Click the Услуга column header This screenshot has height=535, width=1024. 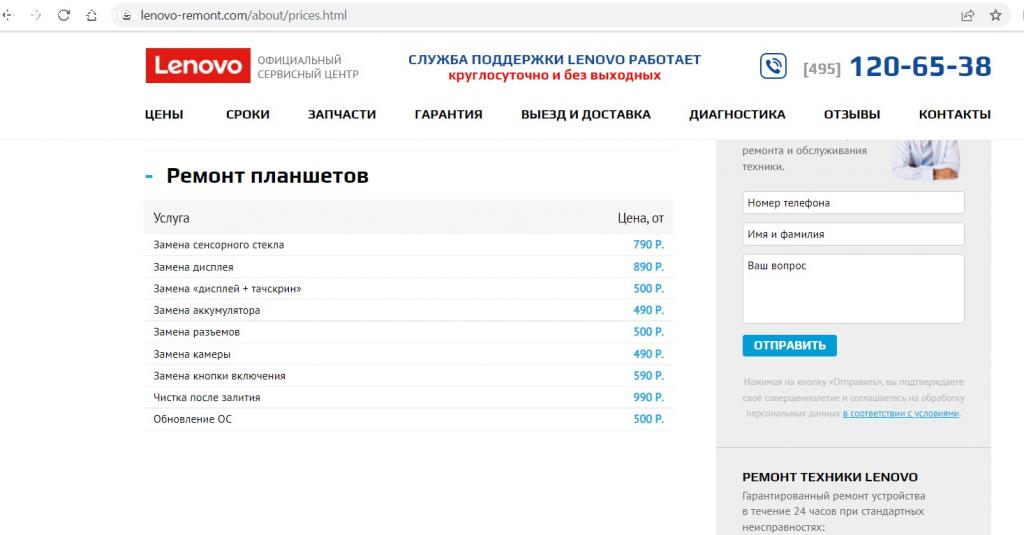tap(171, 218)
